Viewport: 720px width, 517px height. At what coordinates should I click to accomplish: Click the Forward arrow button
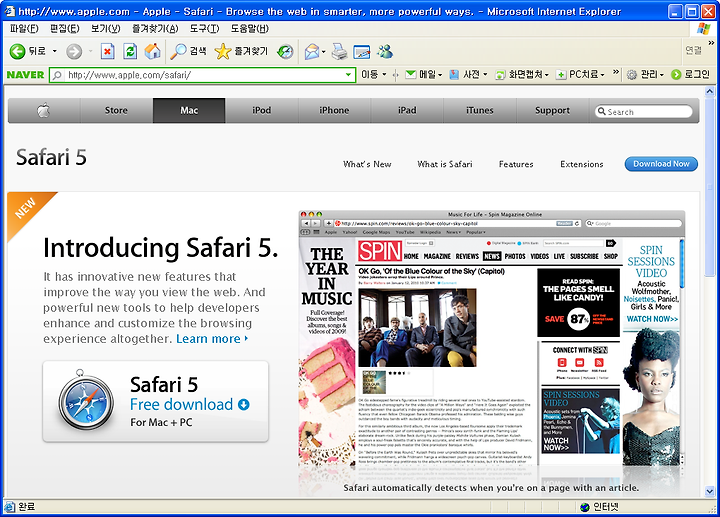[x=74, y=51]
